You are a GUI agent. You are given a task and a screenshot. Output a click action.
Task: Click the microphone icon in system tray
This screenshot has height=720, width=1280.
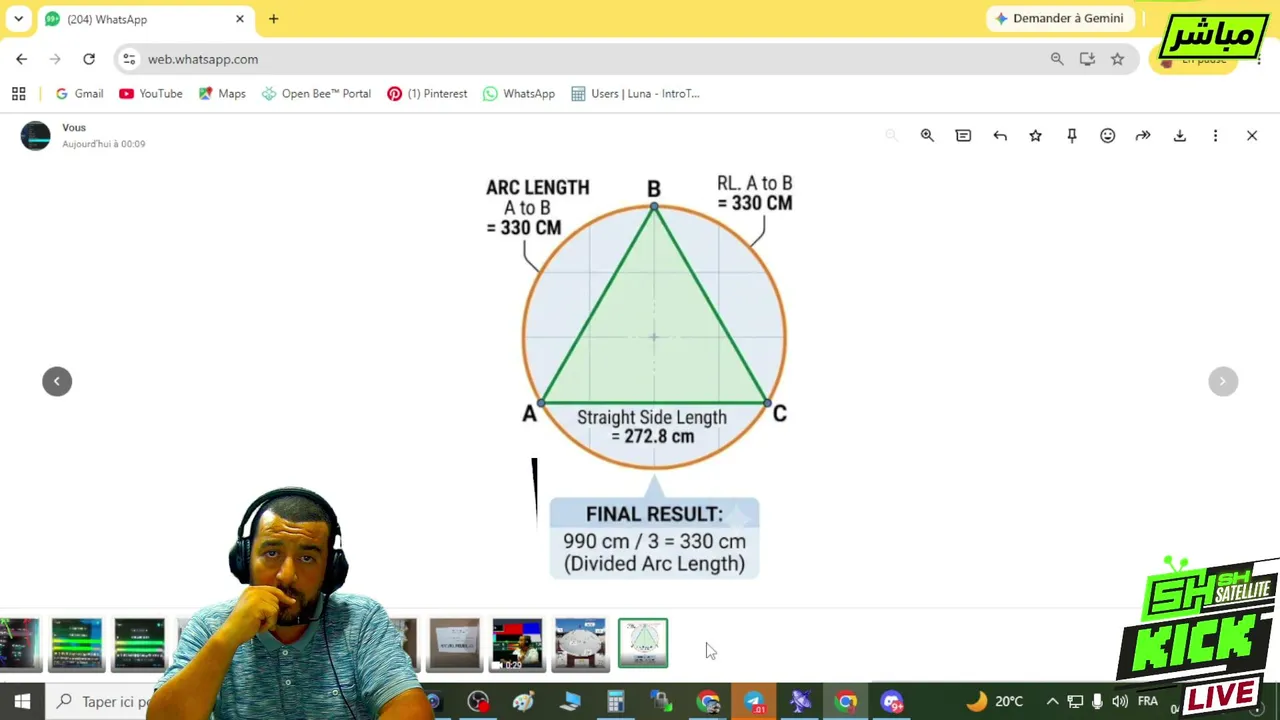pyautogui.click(x=1097, y=702)
